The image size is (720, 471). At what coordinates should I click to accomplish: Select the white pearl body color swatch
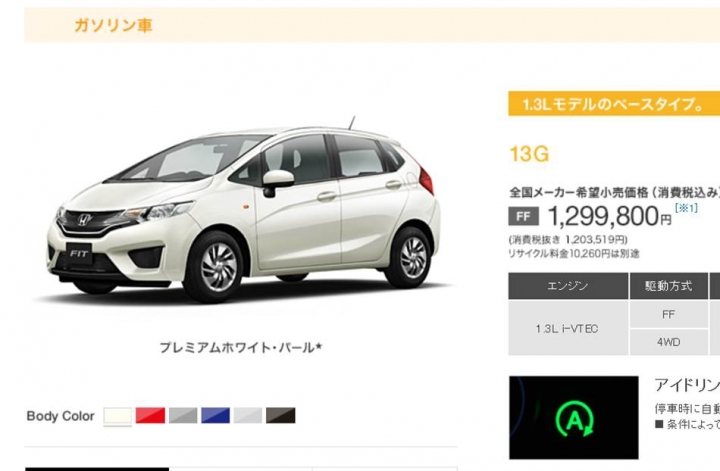[118, 415]
